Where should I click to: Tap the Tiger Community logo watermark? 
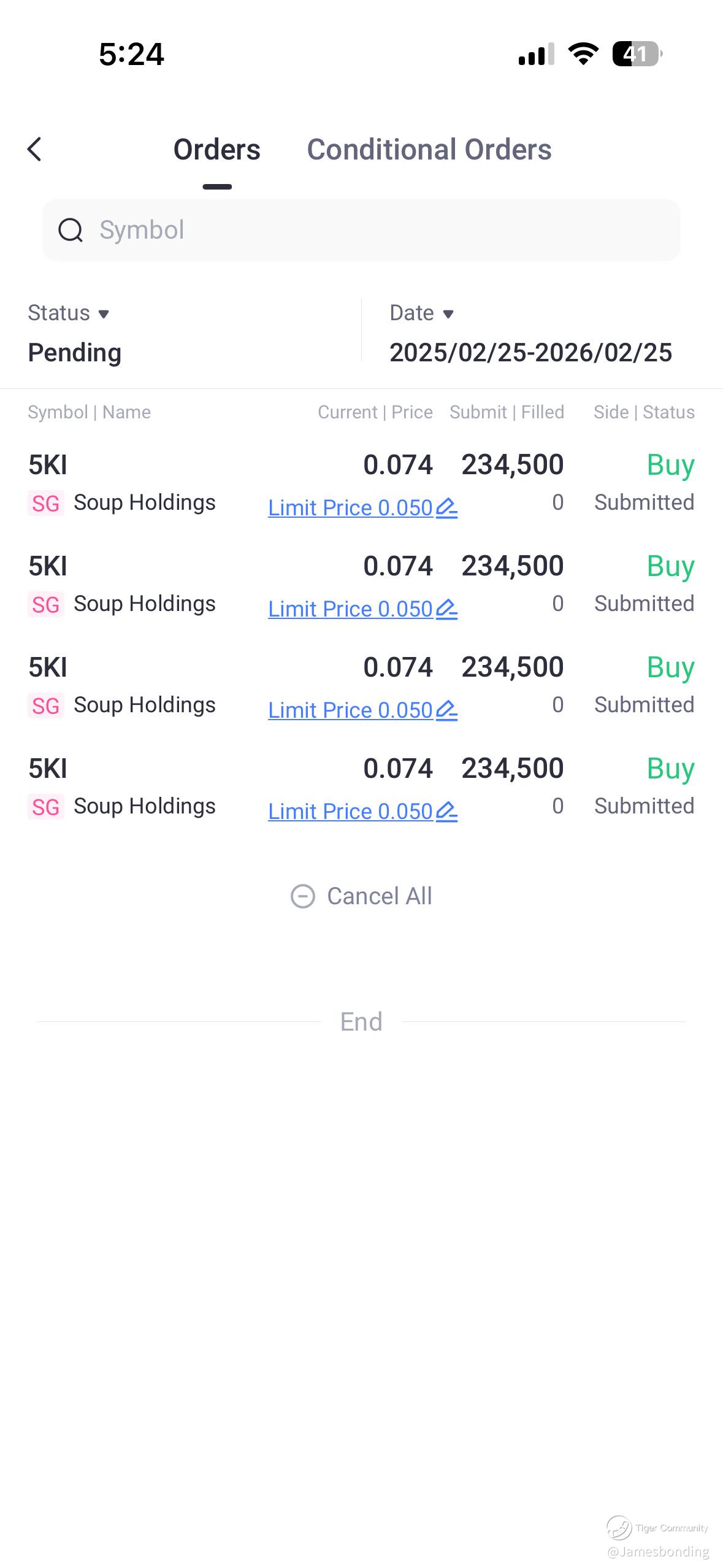(x=619, y=1527)
